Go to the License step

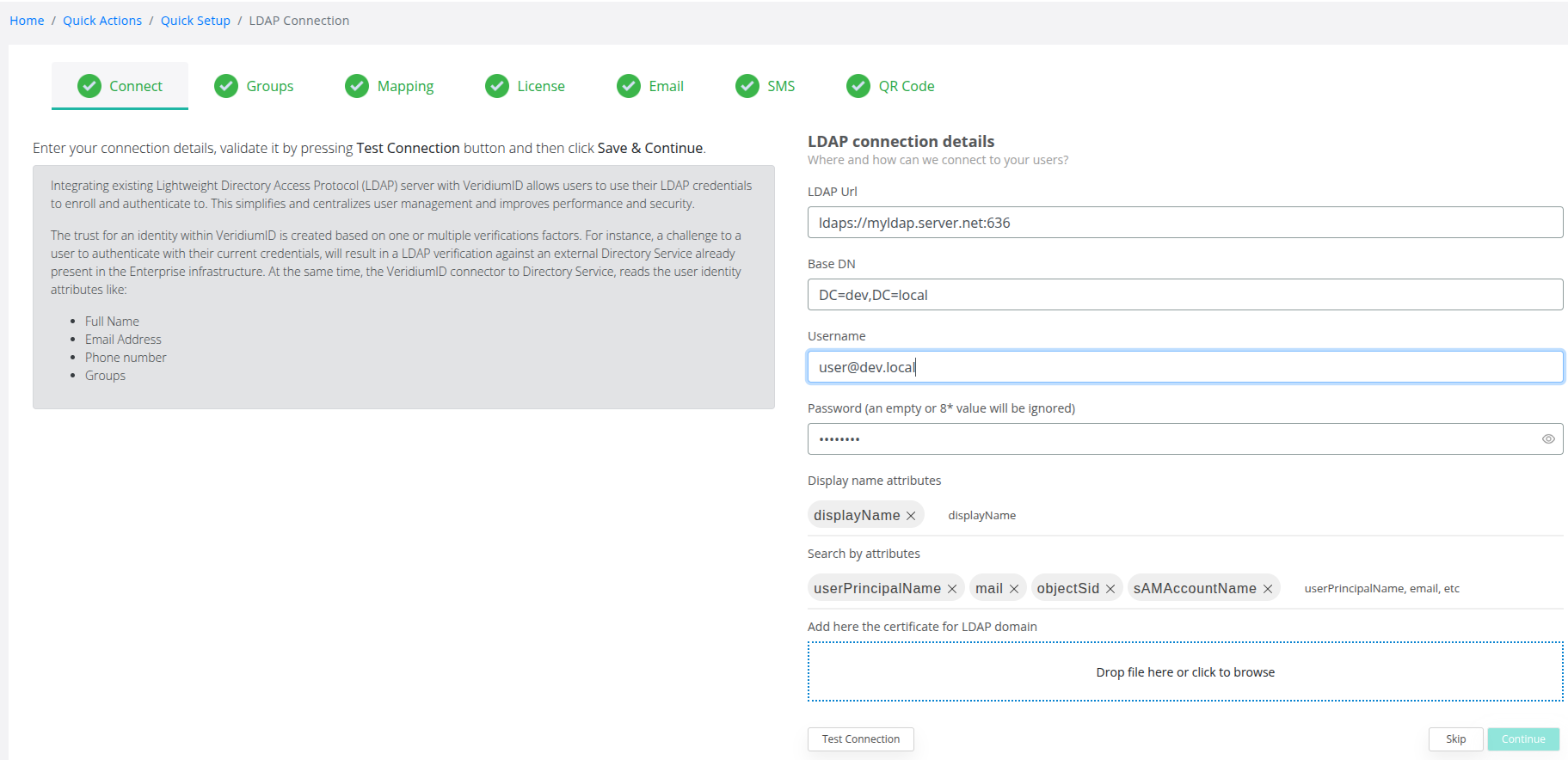click(525, 86)
